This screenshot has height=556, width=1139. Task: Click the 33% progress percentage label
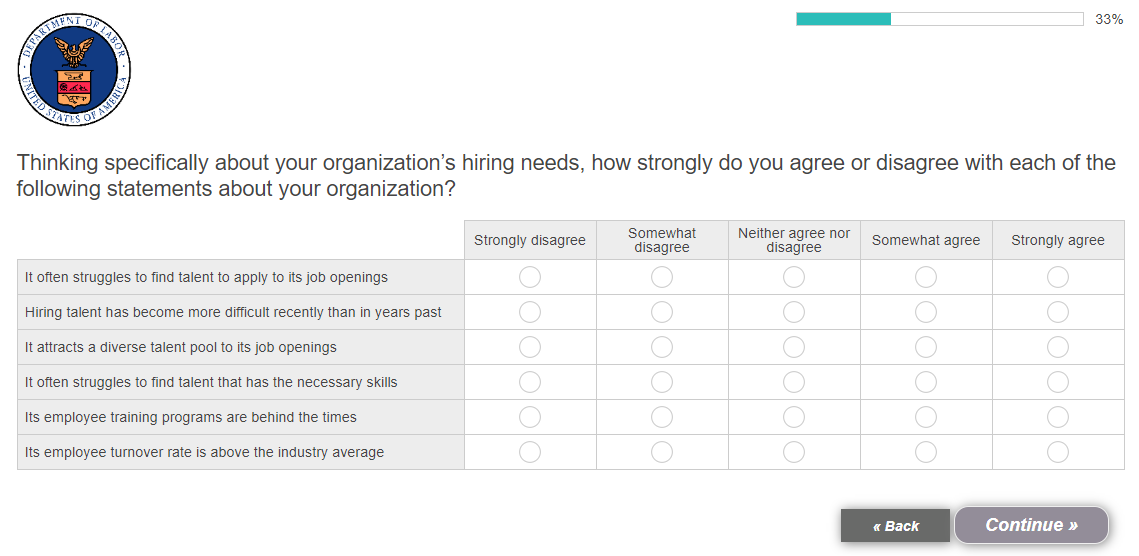pyautogui.click(x=1109, y=19)
